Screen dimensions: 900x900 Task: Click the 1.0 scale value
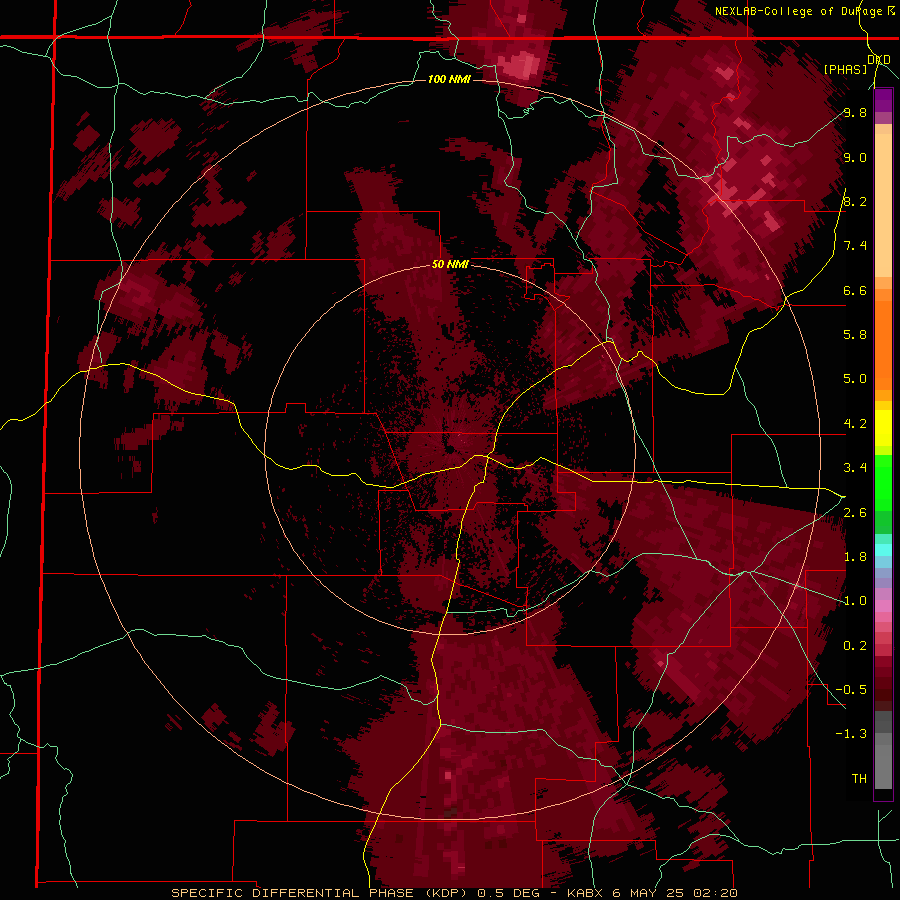click(855, 601)
